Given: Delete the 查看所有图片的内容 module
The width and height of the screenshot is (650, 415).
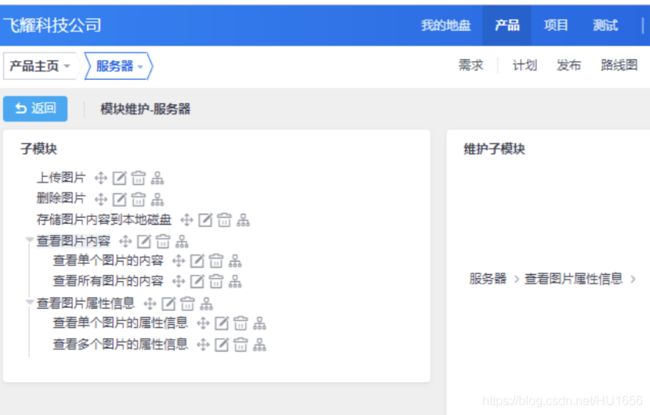Looking at the screenshot, I should [x=216, y=281].
